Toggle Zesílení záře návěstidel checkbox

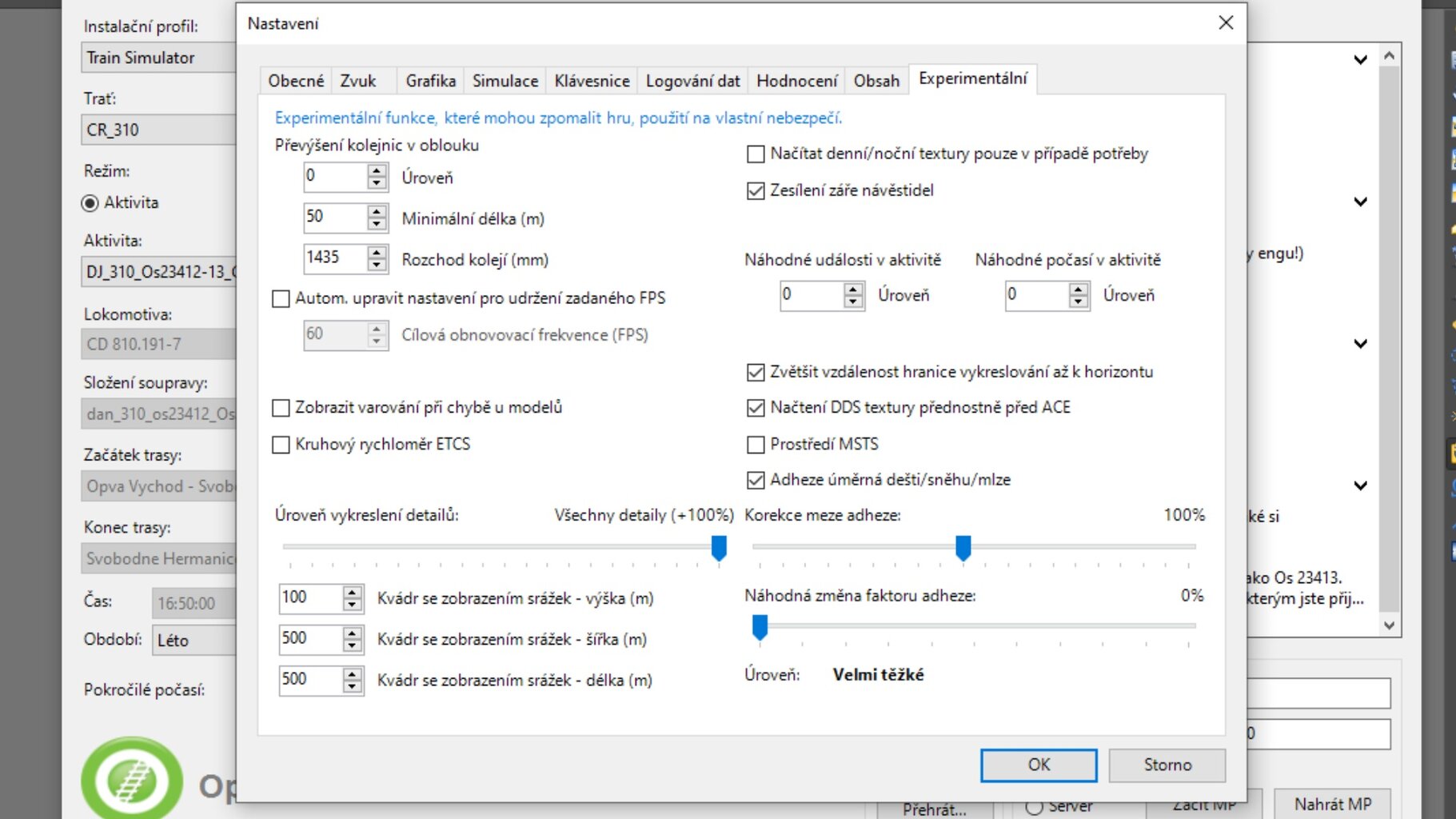pos(756,191)
